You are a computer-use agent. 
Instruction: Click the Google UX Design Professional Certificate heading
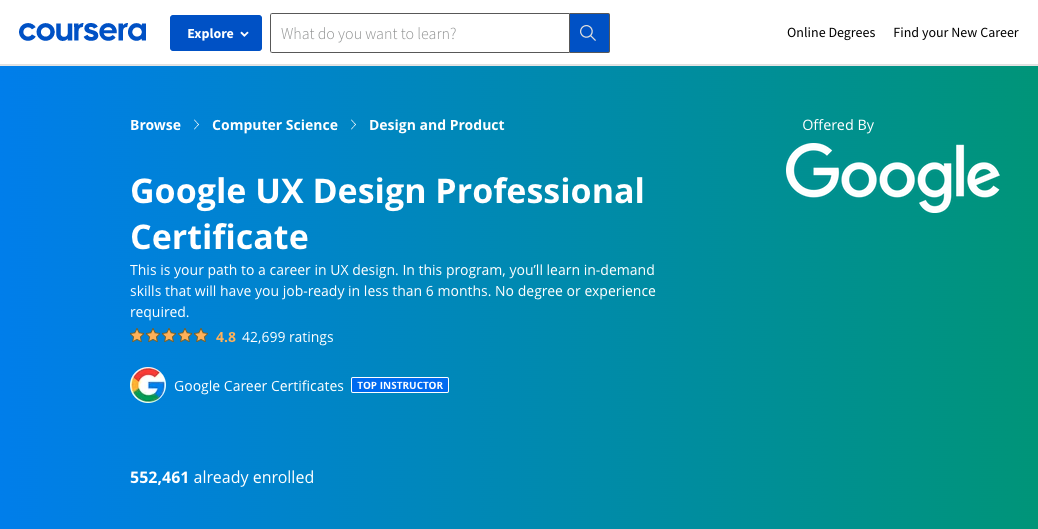pyautogui.click(x=387, y=213)
